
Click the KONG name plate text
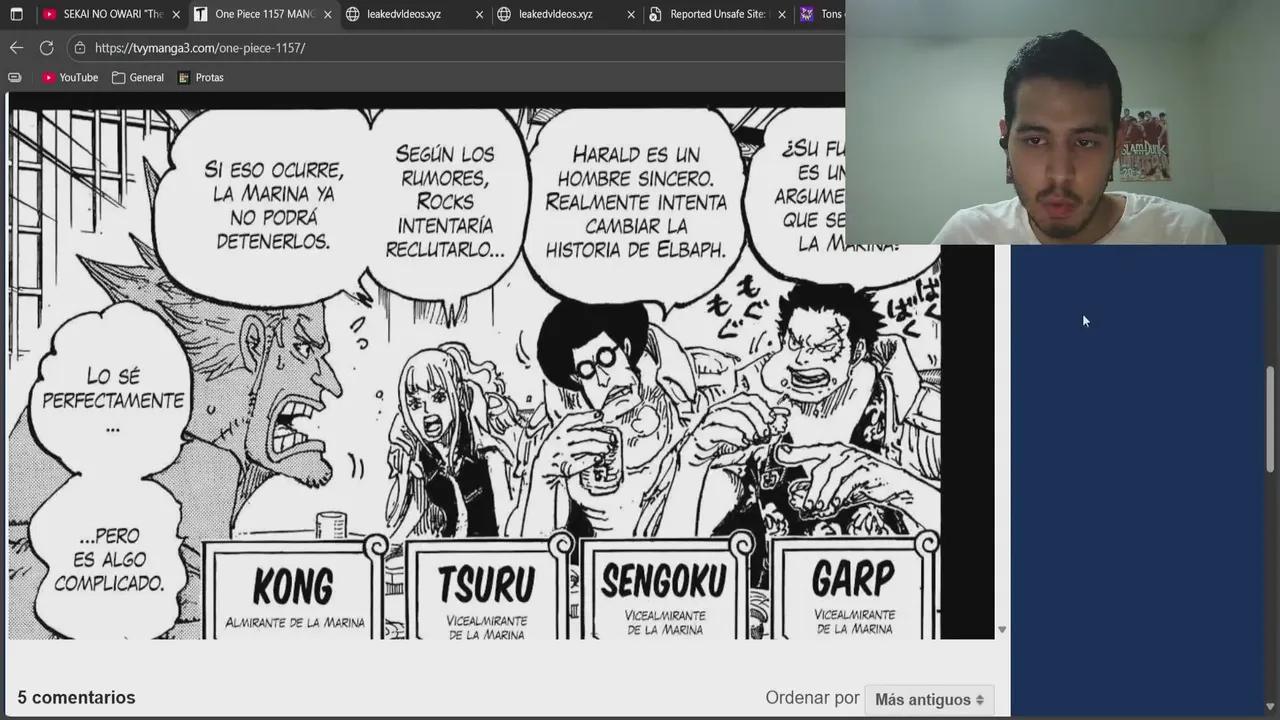point(293,586)
